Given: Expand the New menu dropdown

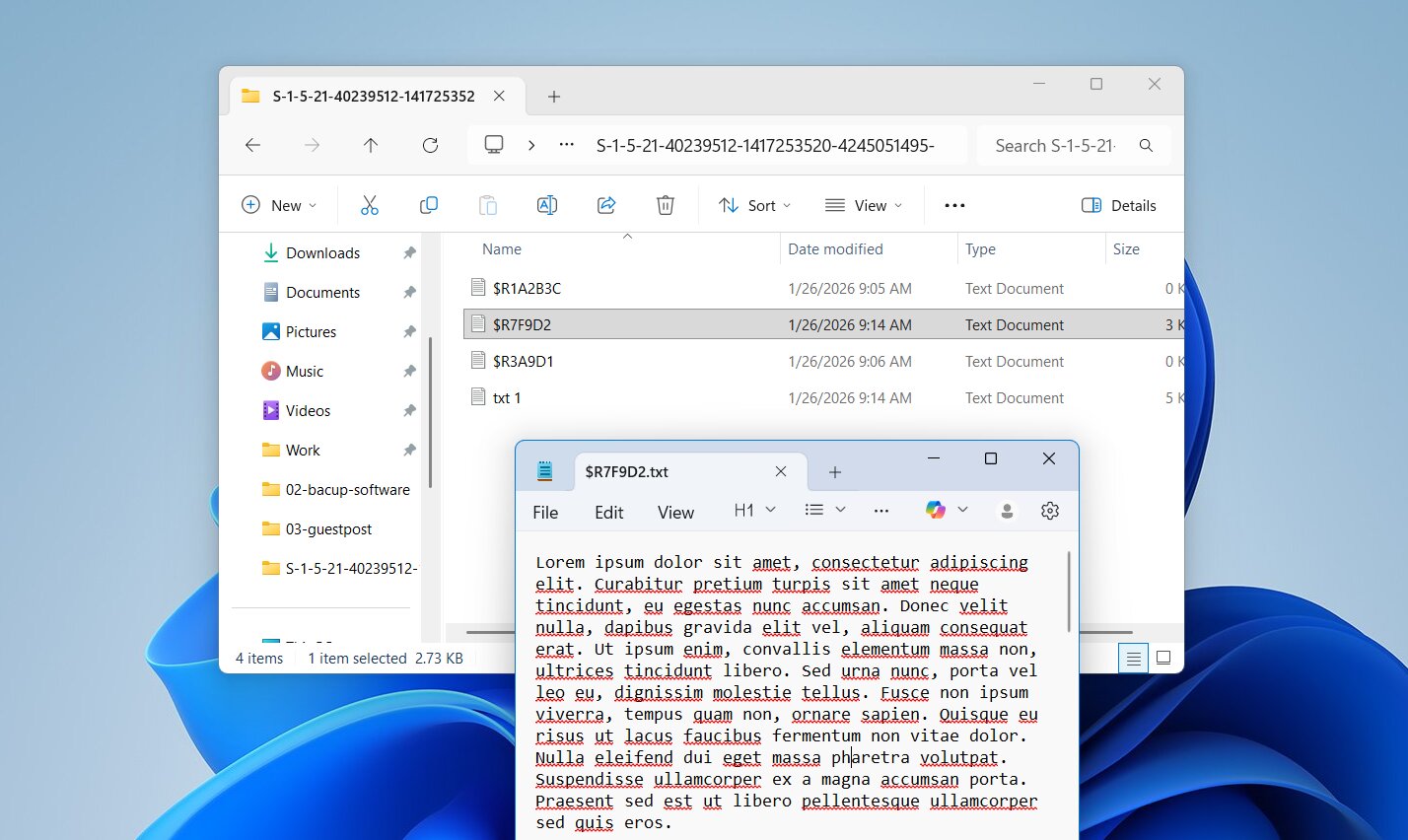Looking at the screenshot, I should point(279,204).
